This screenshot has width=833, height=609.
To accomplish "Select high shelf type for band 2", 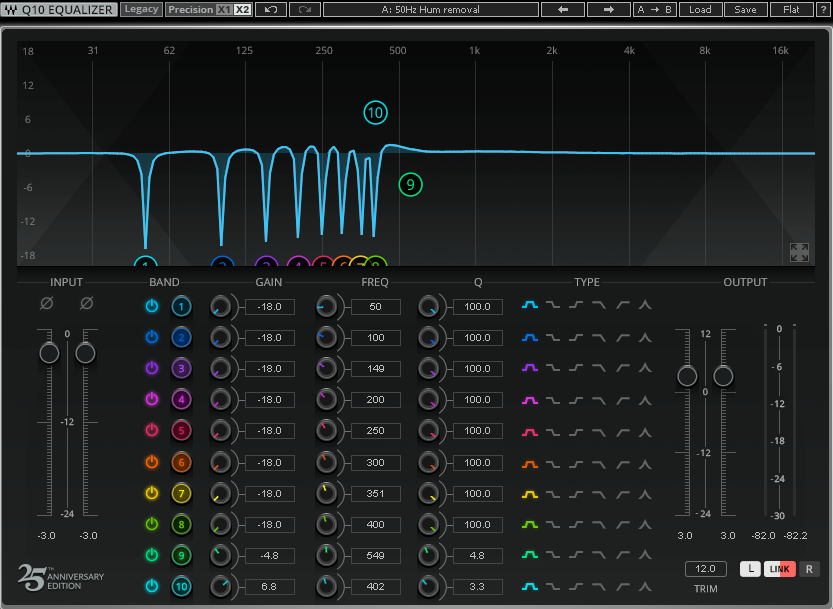I will 576,337.
